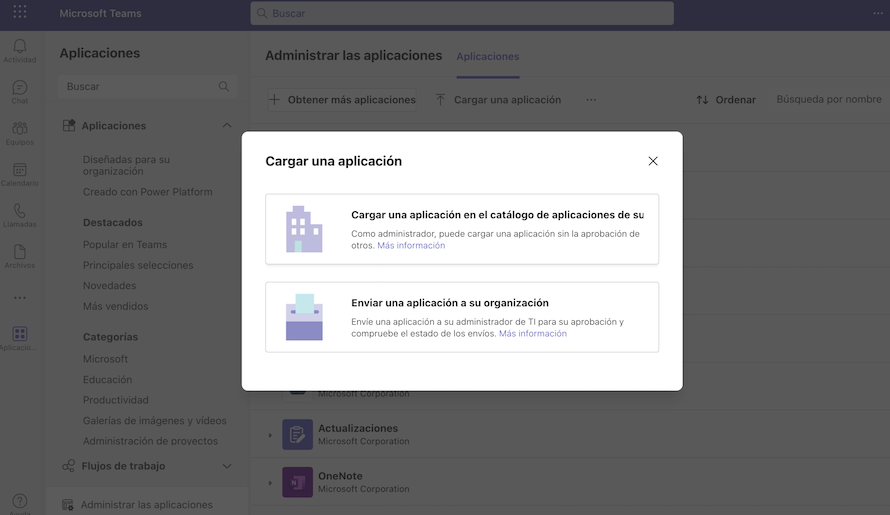Select the Educación category
This screenshot has width=890, height=515.
click(107, 379)
